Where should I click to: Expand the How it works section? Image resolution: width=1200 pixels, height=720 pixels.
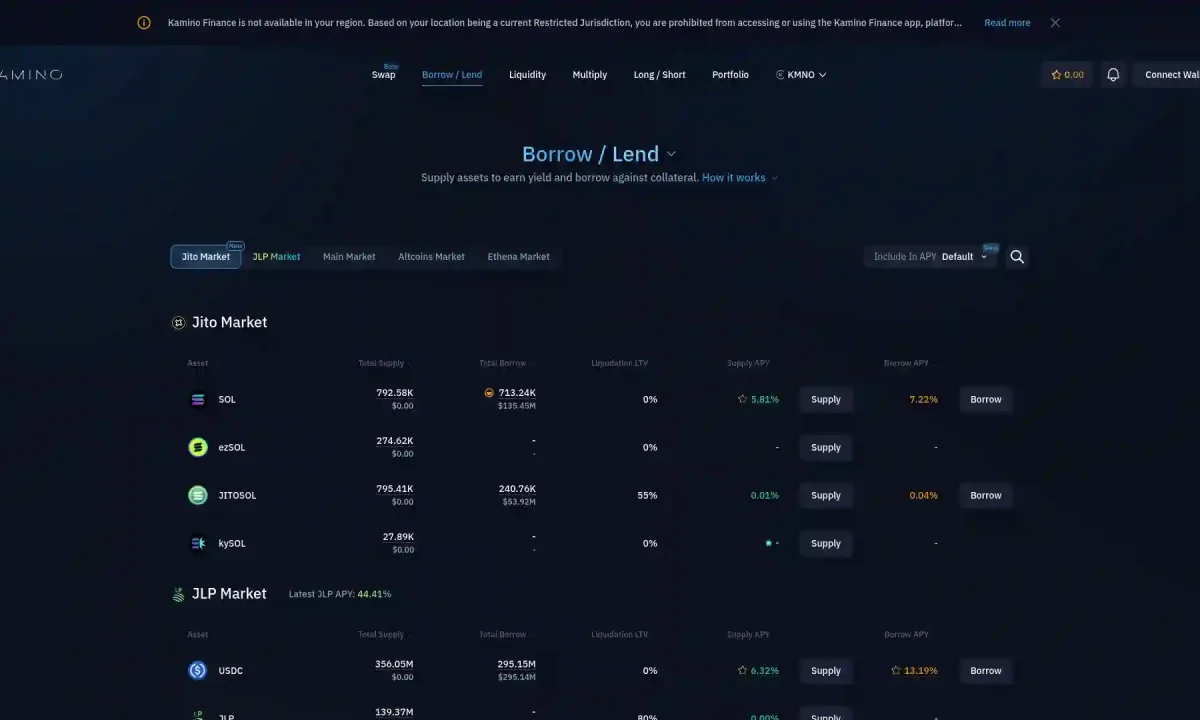739,178
